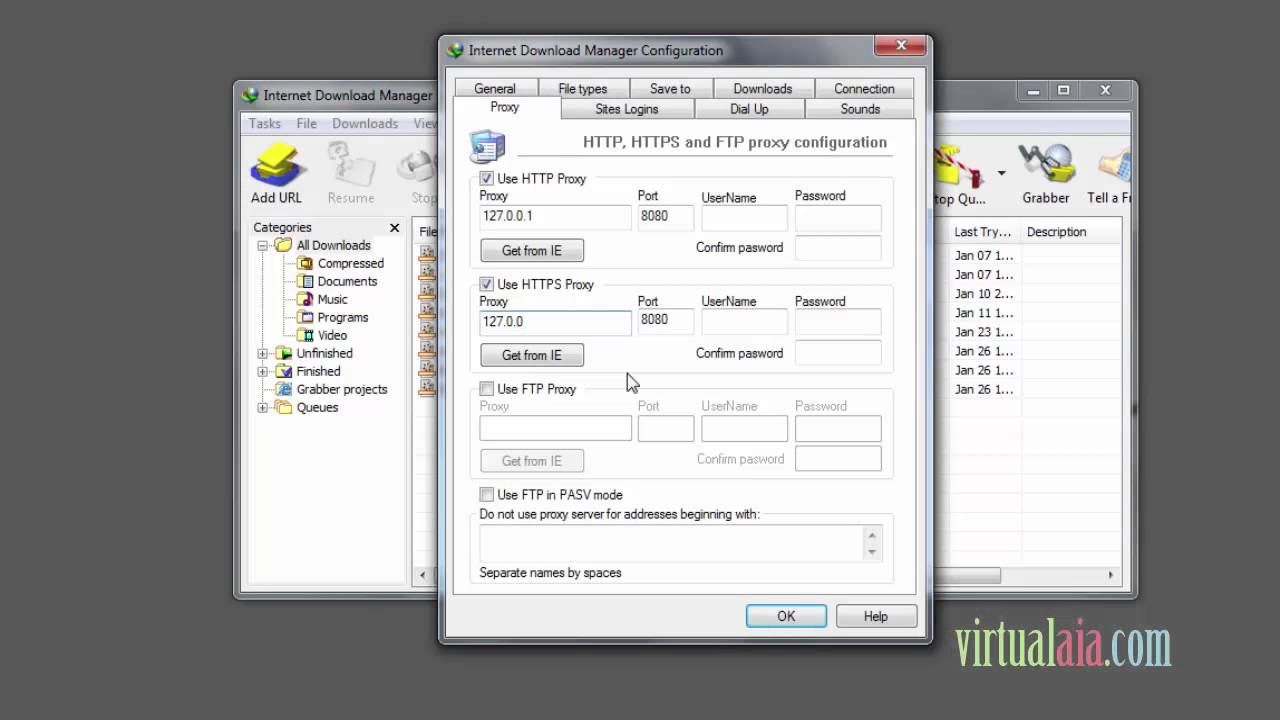Switch to the Connection tab
This screenshot has height=720, width=1280.
(864, 88)
